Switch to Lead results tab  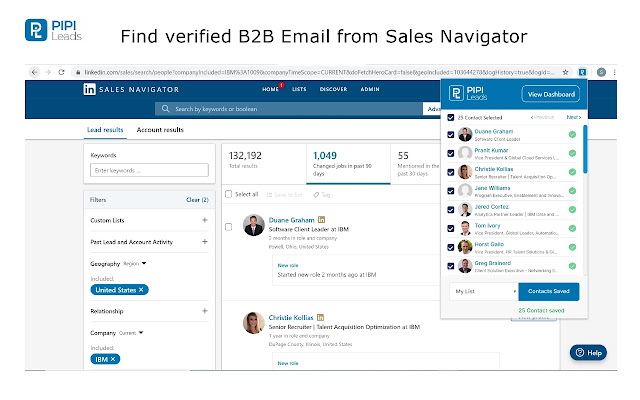pyautogui.click(x=105, y=130)
